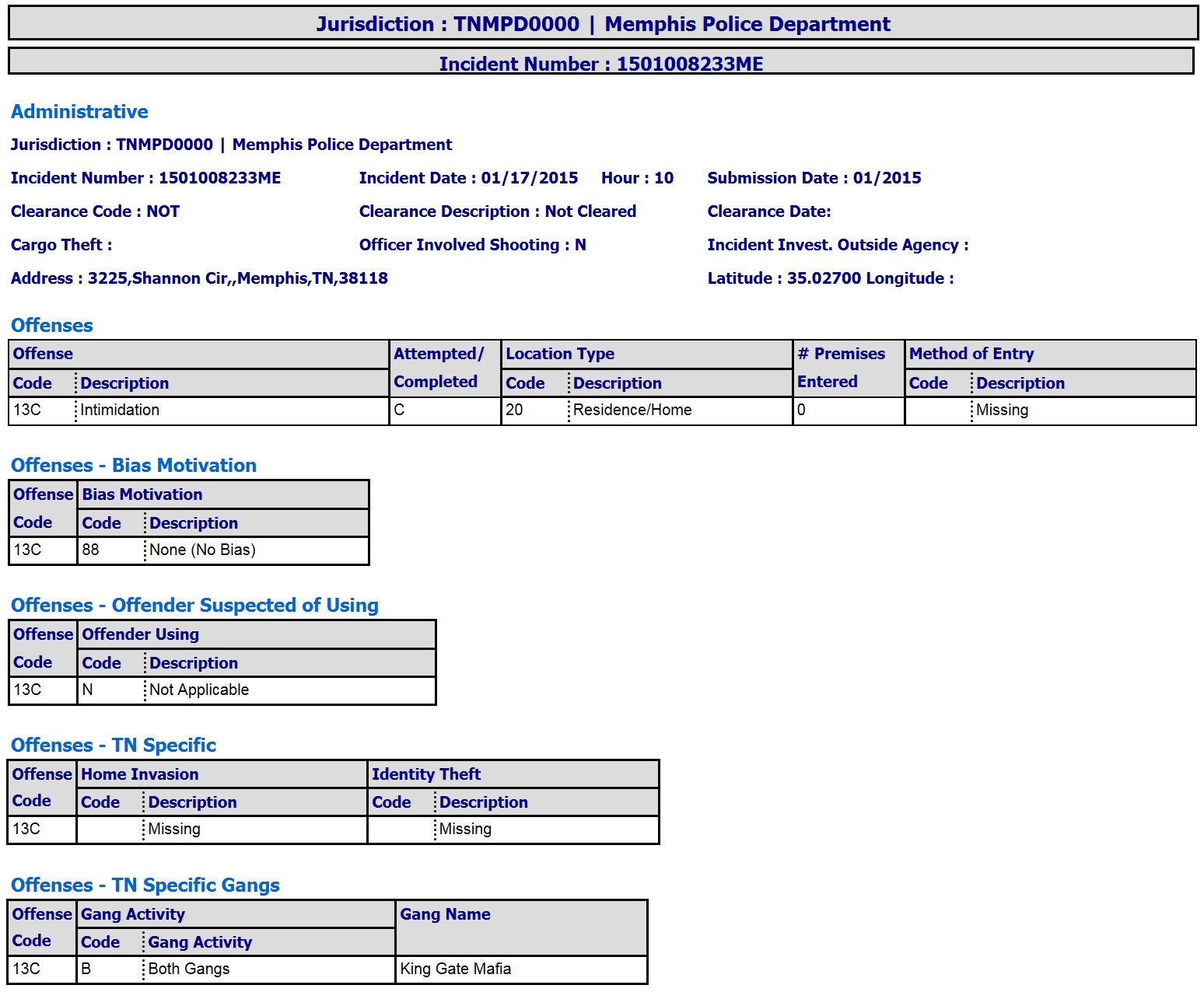The height and width of the screenshot is (999, 1204).
Task: Click the address 3225 Shannon Cir line
Action: coord(199,278)
